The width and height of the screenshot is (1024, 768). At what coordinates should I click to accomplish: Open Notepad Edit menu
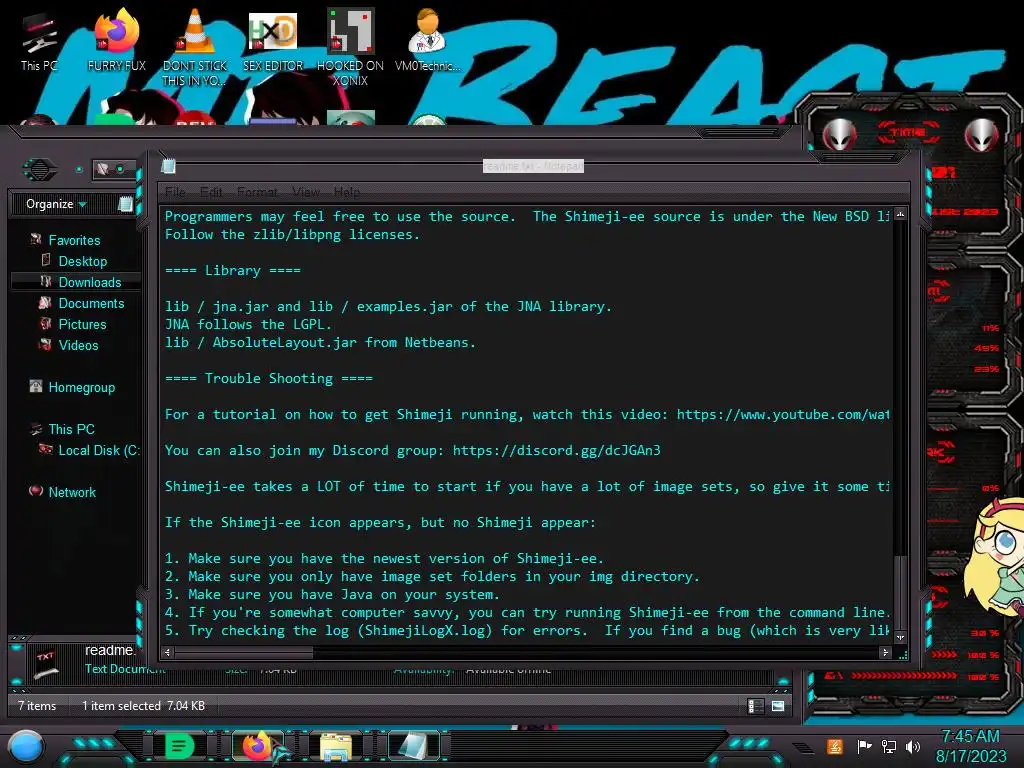211,192
